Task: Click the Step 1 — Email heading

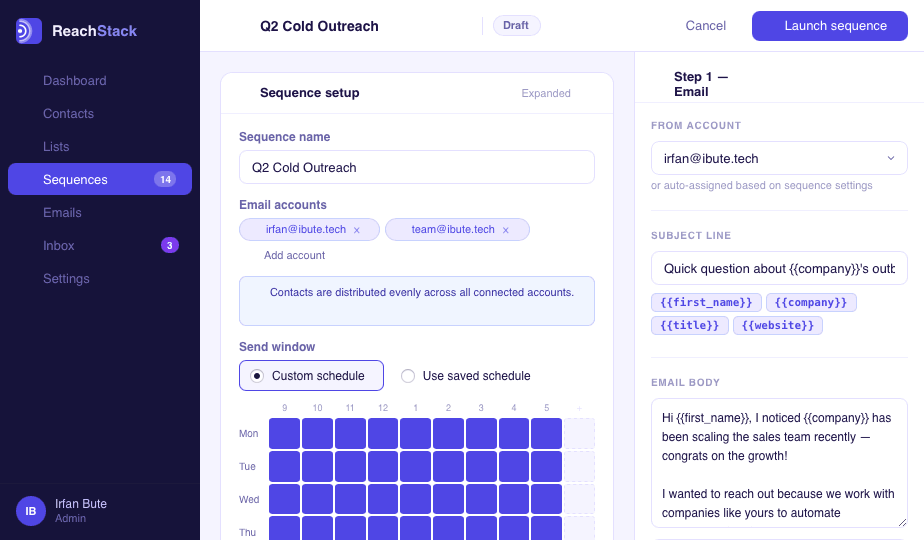Action: (x=701, y=84)
